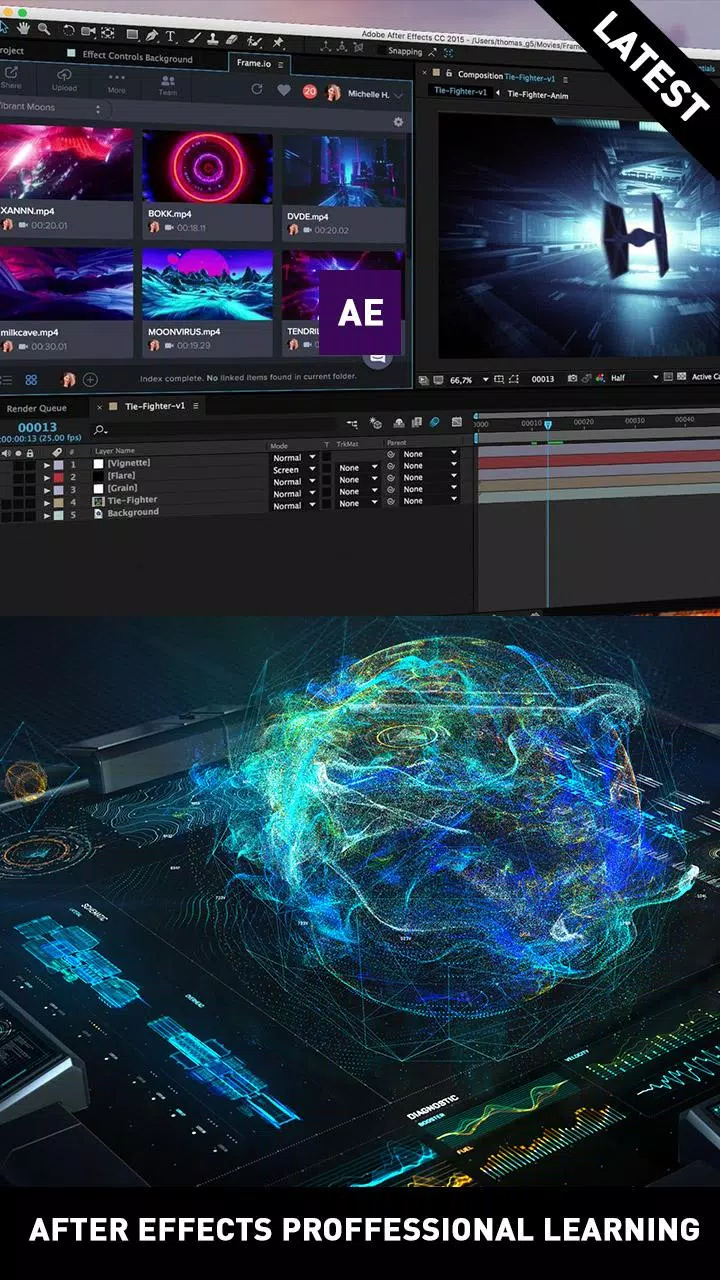Select the Zoom magnifier tool
Image resolution: width=720 pixels, height=1280 pixels.
tap(44, 29)
